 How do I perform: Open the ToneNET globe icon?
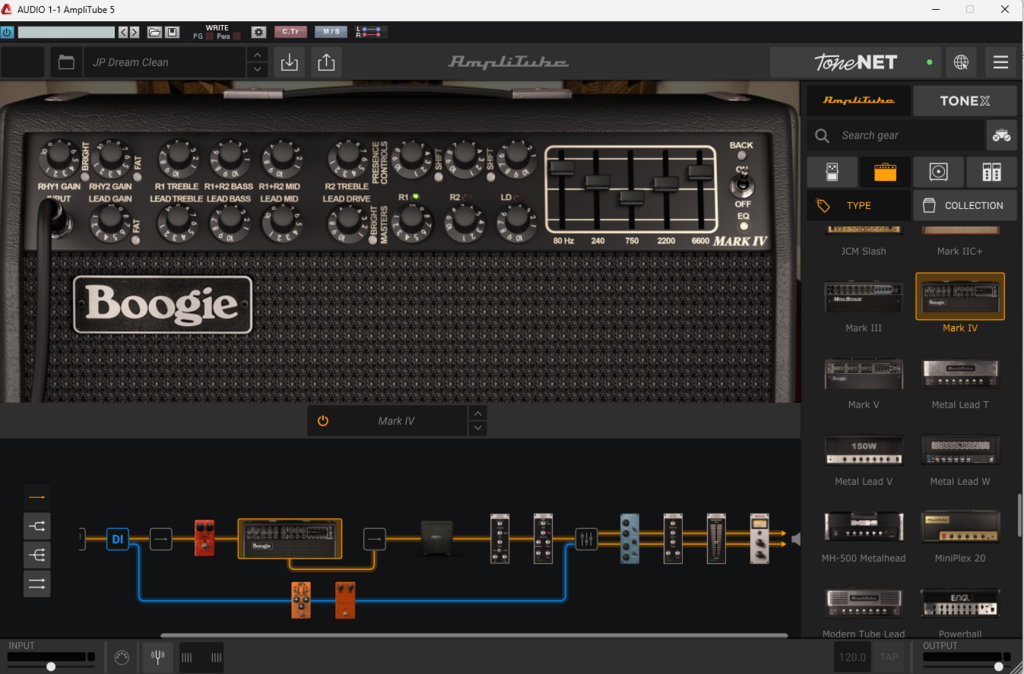pos(961,63)
